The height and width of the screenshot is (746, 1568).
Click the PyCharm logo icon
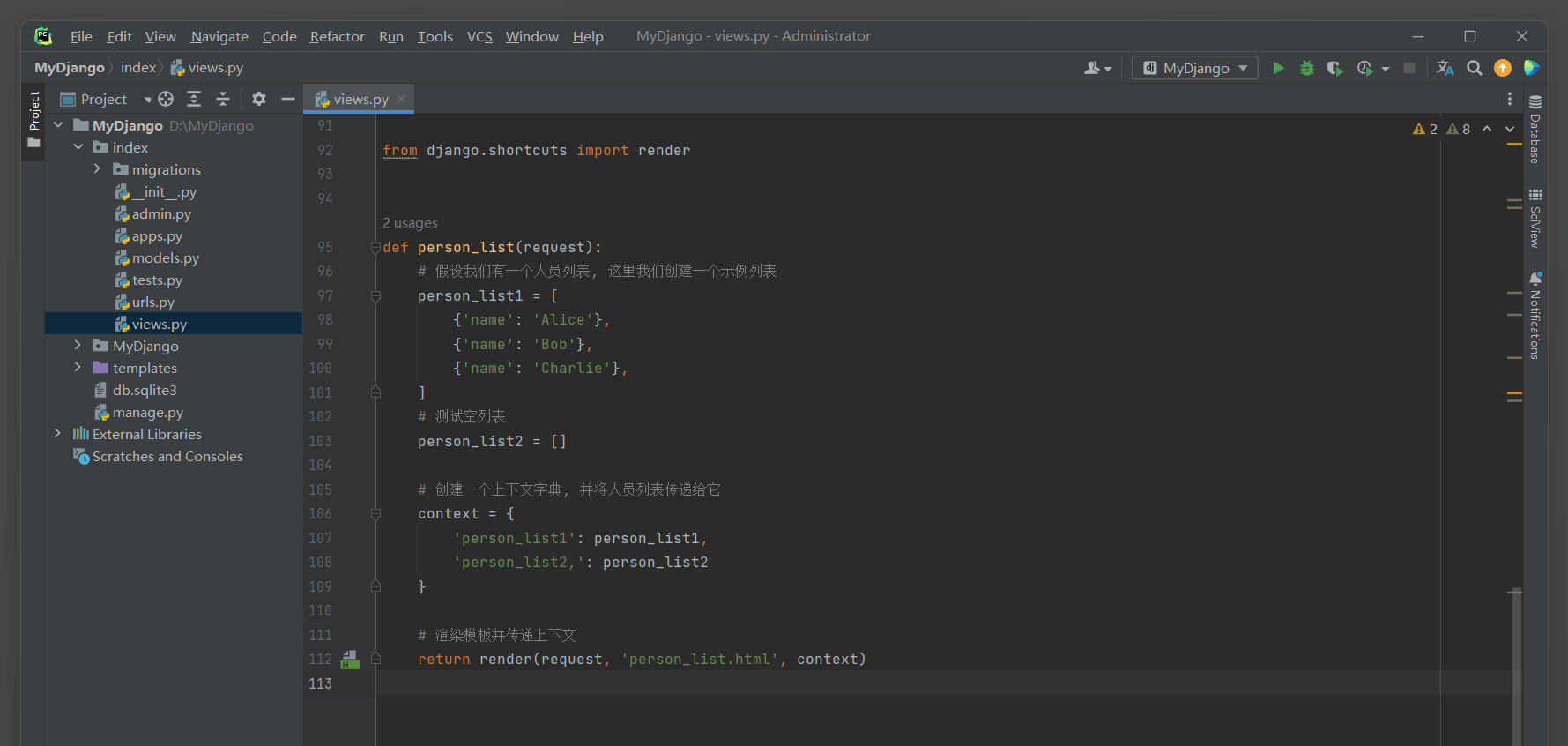pos(43,36)
